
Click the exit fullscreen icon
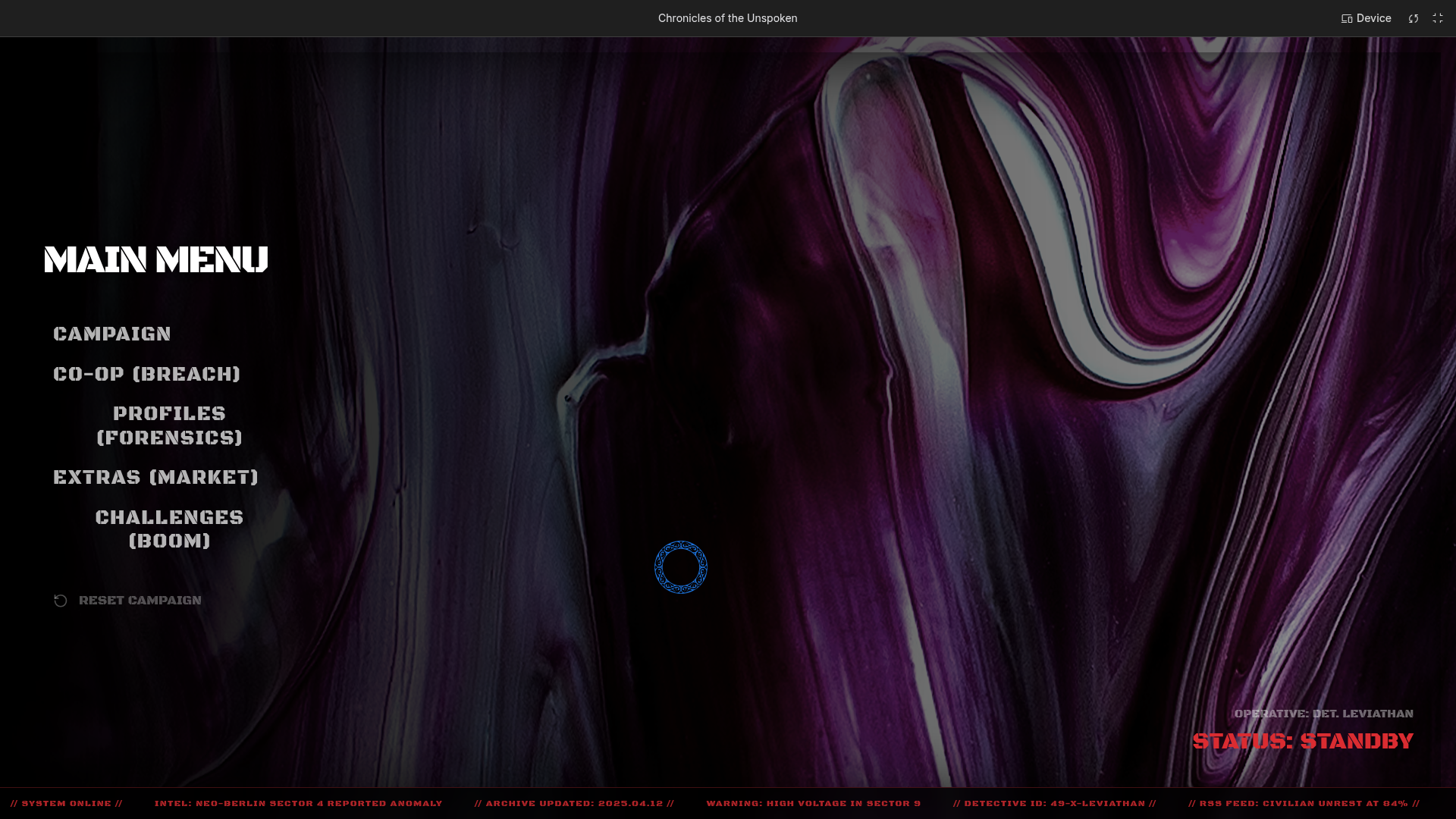point(1438,18)
